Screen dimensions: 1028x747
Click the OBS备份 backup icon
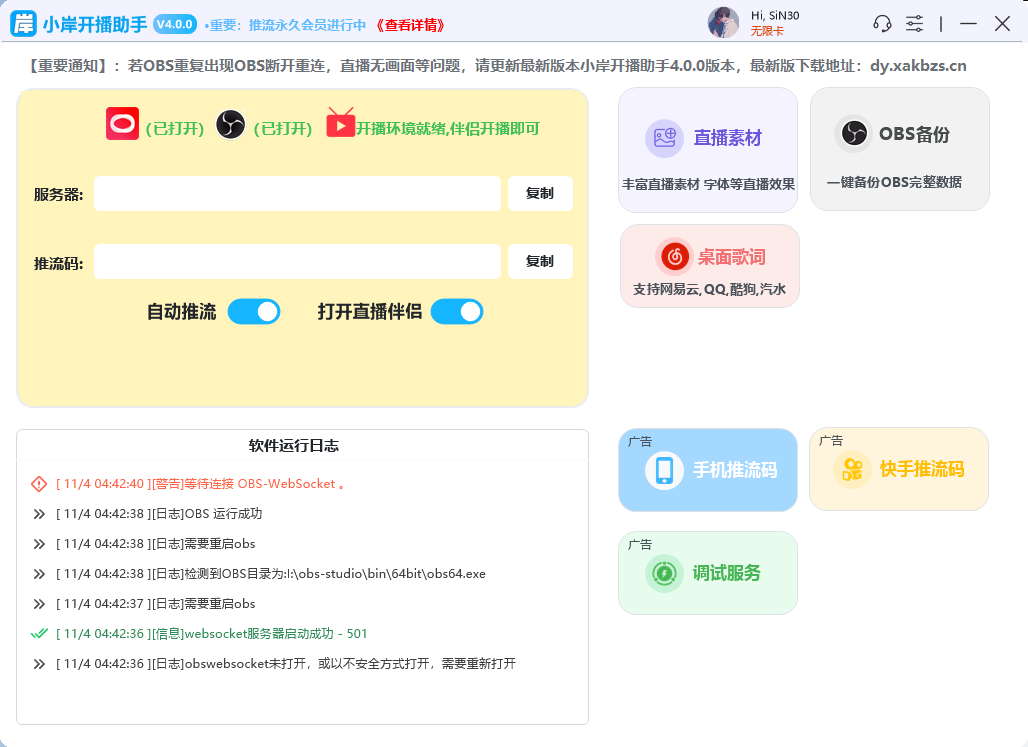[853, 132]
